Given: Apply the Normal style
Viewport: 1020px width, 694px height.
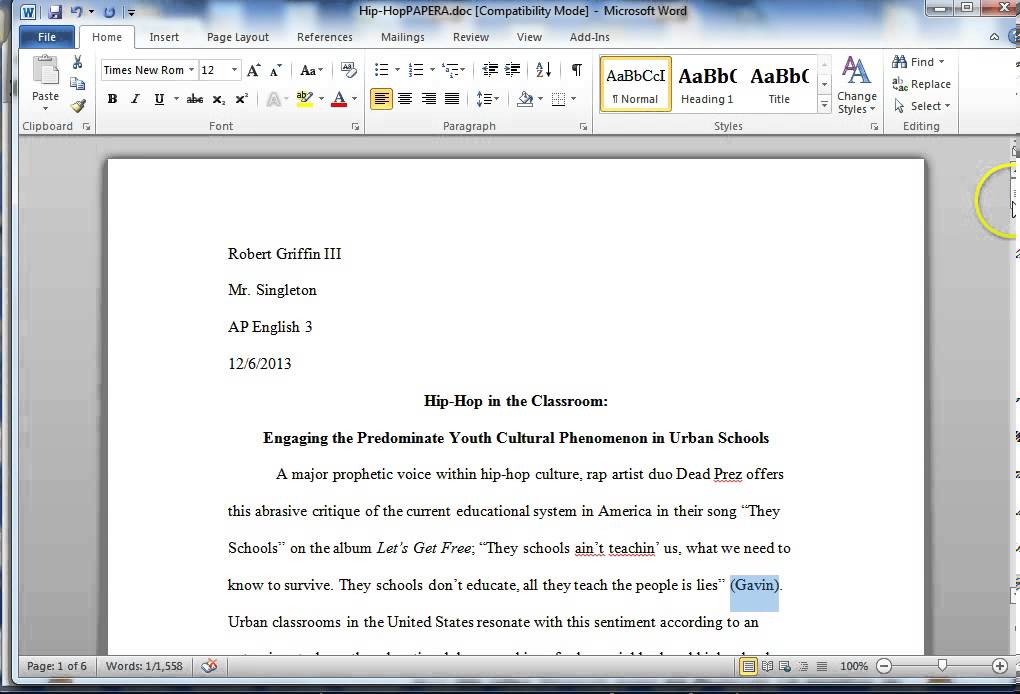Looking at the screenshot, I should 636,84.
